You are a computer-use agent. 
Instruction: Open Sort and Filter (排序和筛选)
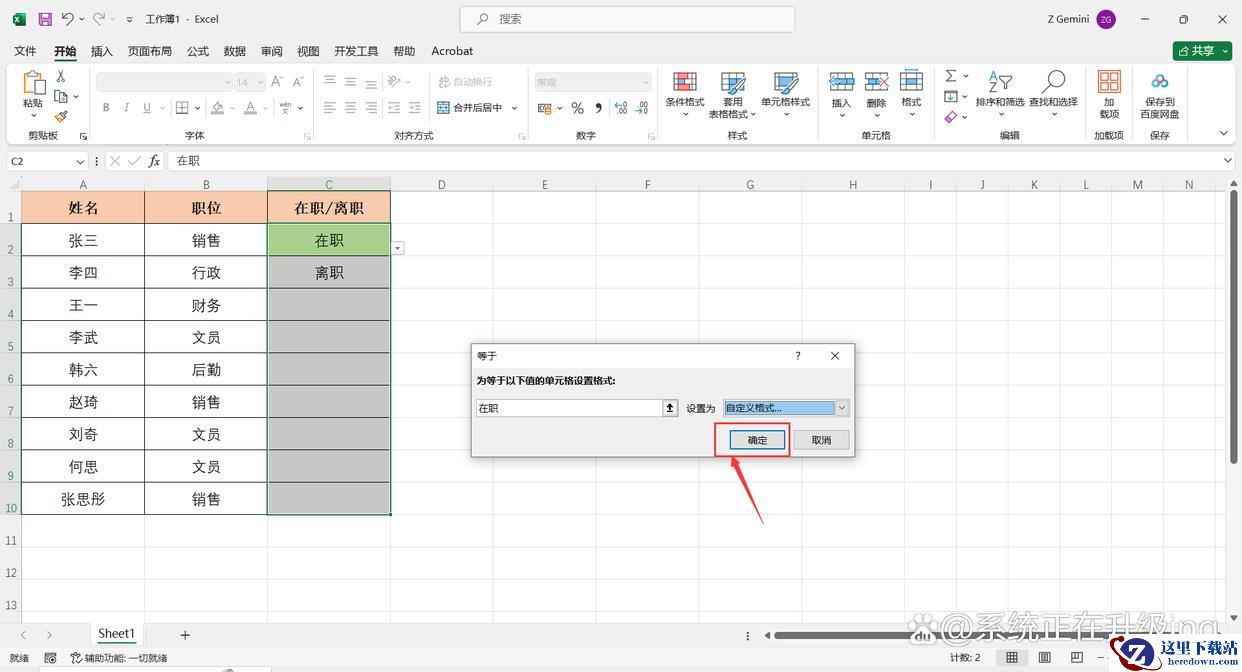tap(999, 92)
